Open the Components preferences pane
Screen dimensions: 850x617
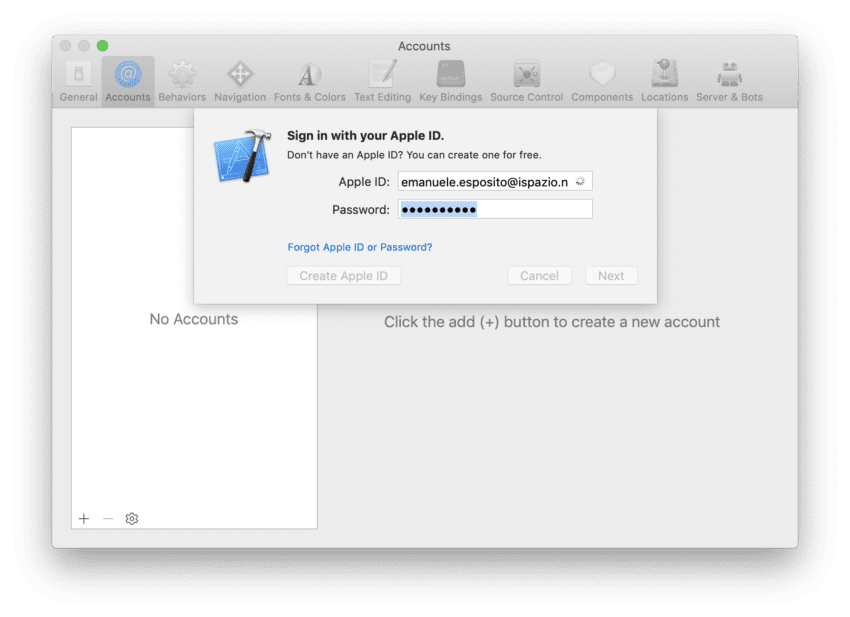coord(602,81)
